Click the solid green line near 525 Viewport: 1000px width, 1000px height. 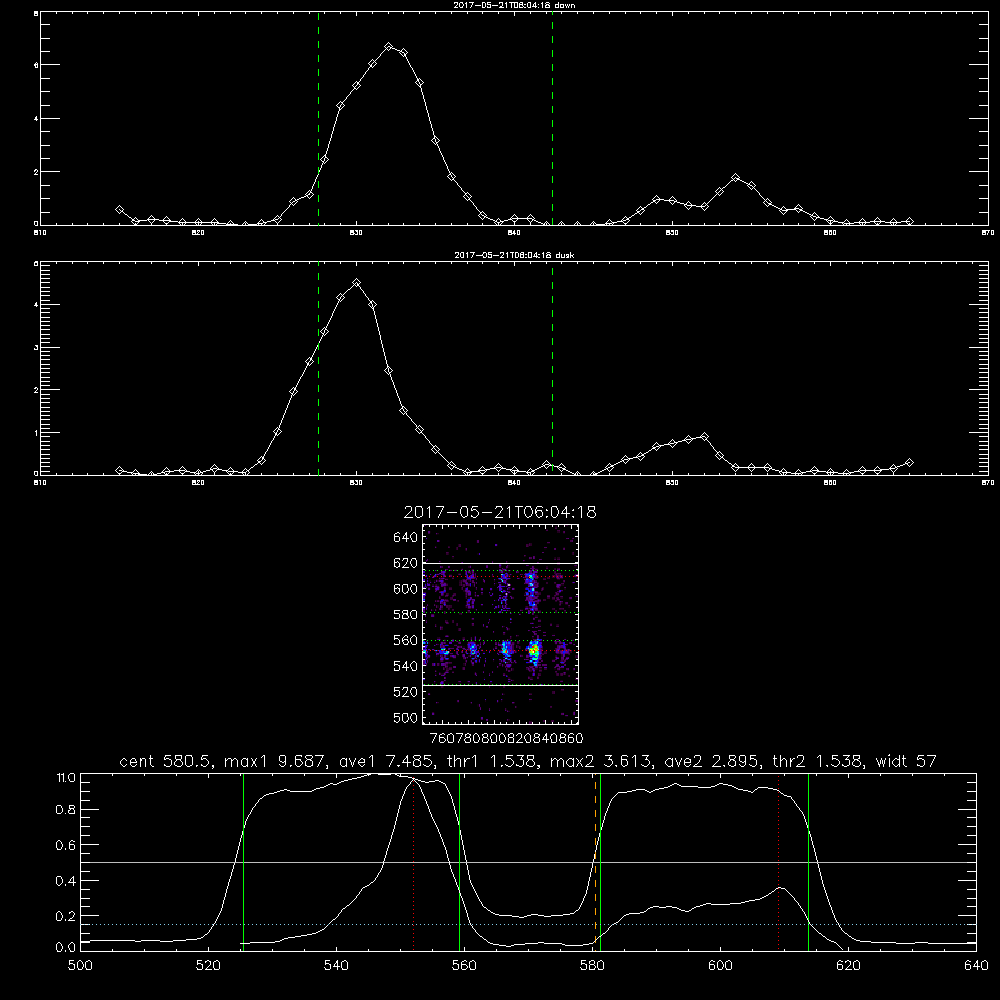tap(243, 861)
